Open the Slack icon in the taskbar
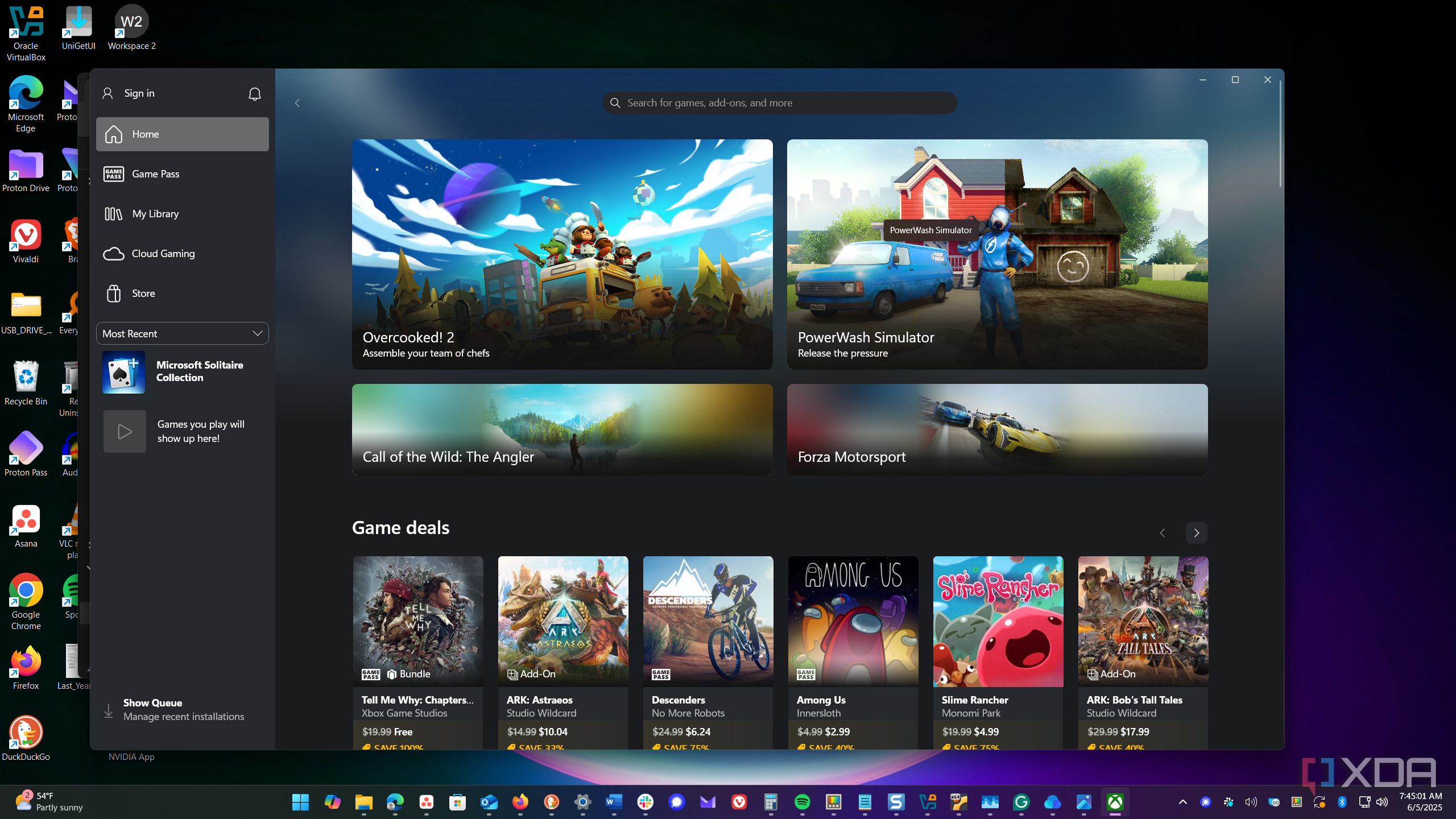Image resolution: width=1456 pixels, height=819 pixels. click(646, 802)
